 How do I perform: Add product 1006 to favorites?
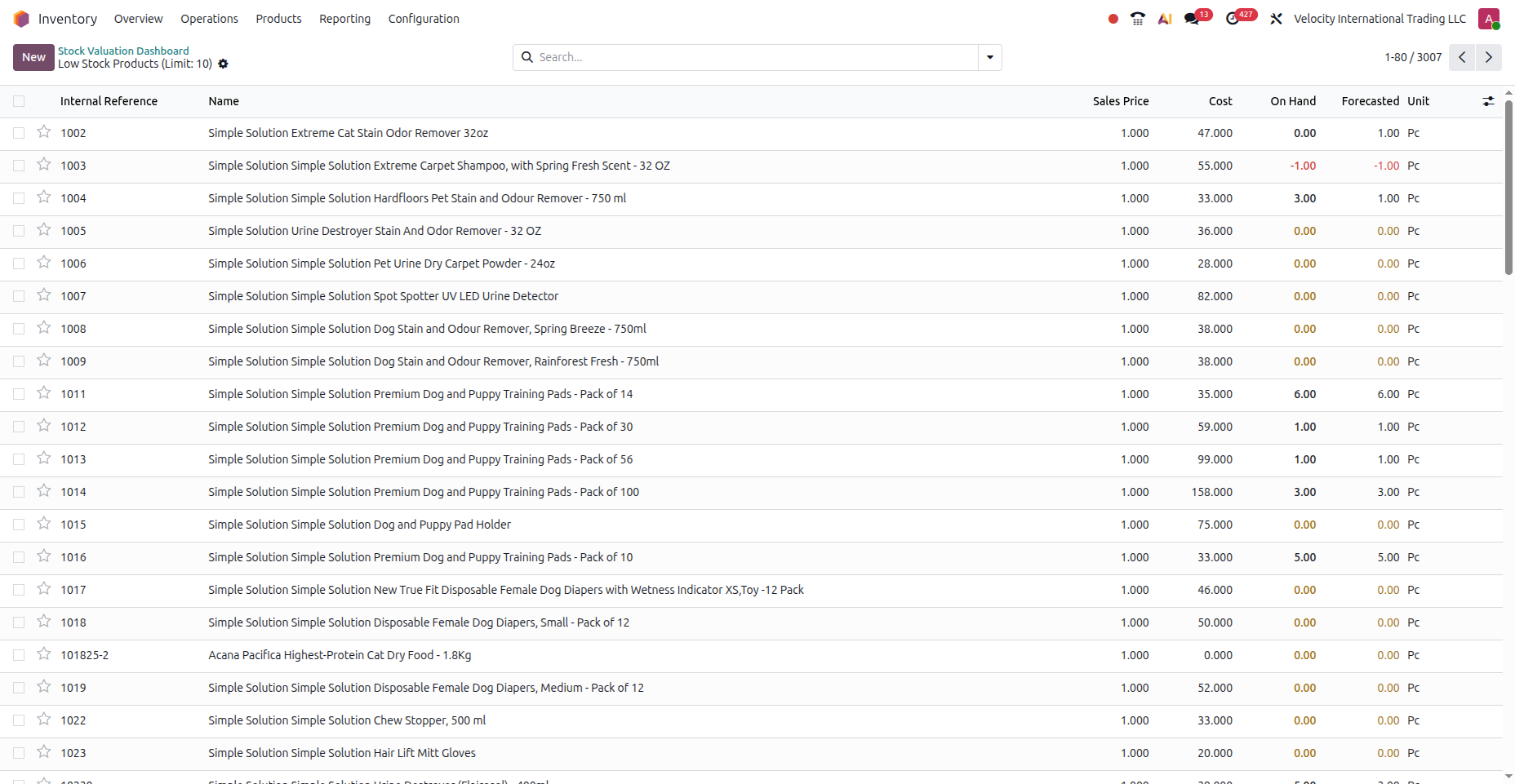[44, 263]
